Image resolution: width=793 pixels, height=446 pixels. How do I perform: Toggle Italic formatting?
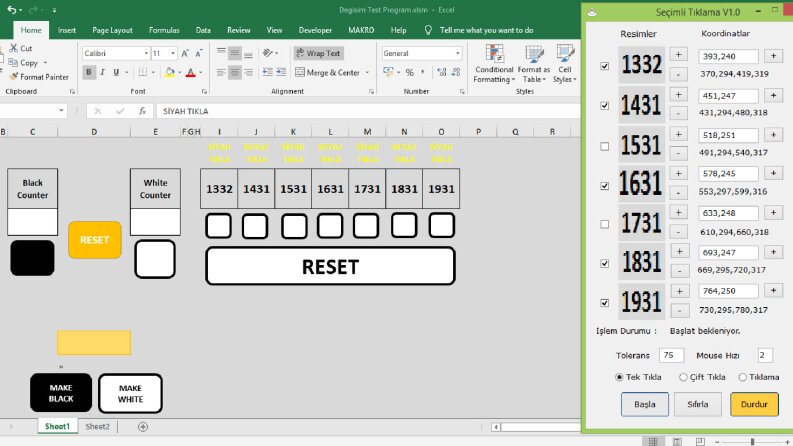103,72
